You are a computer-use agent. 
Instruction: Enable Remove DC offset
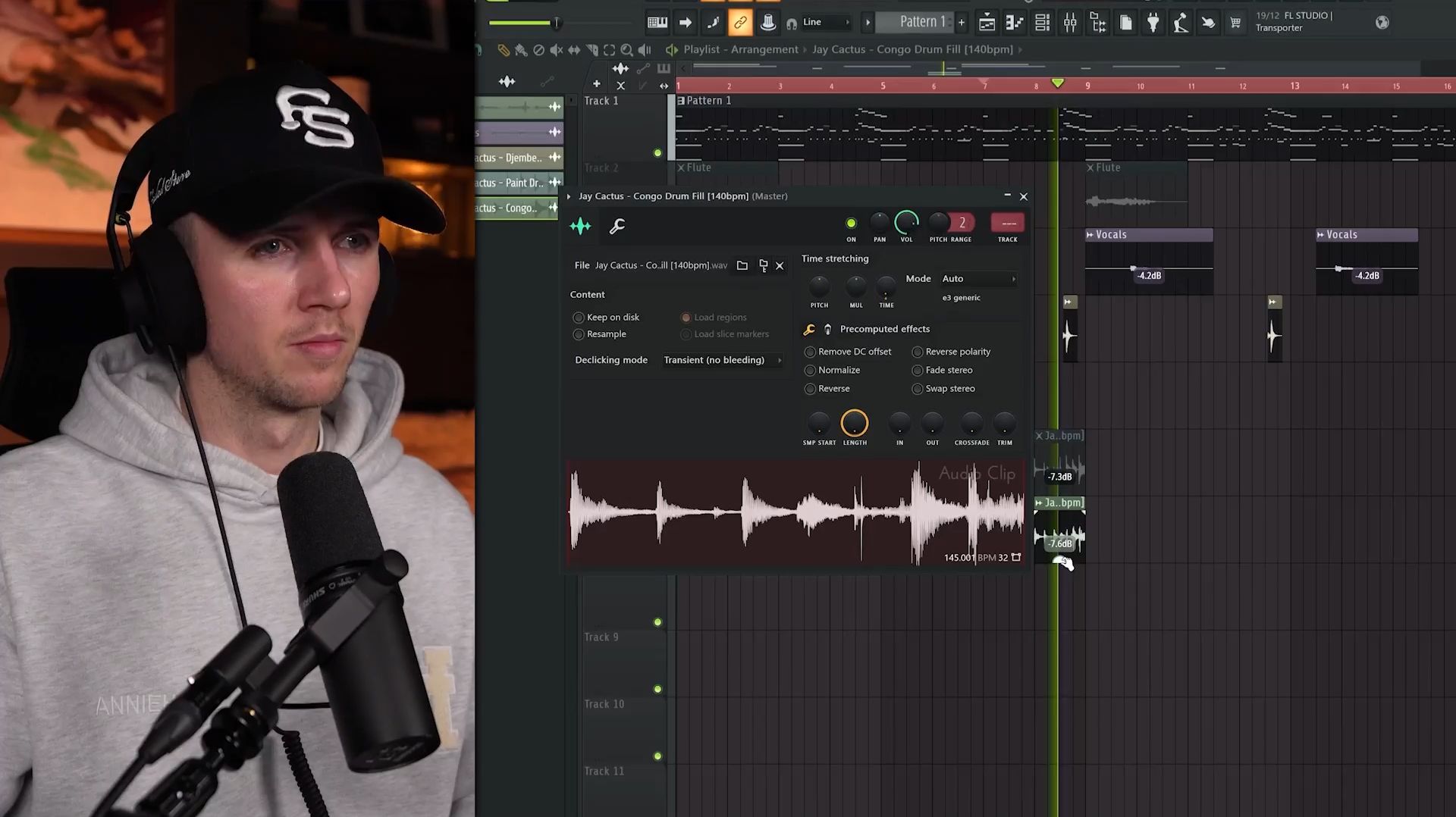848,352
